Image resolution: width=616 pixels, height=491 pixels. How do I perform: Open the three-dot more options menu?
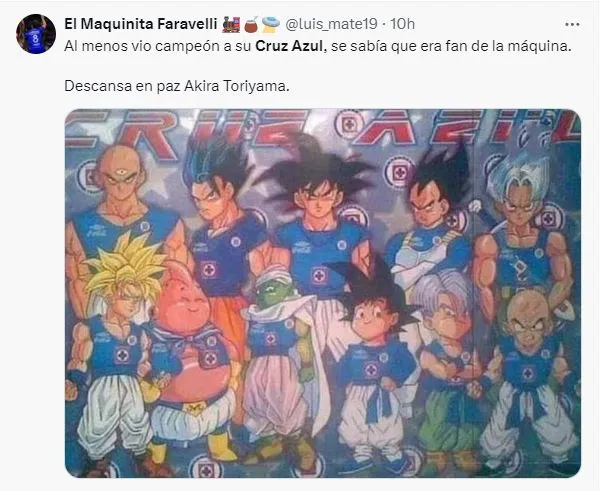572,24
